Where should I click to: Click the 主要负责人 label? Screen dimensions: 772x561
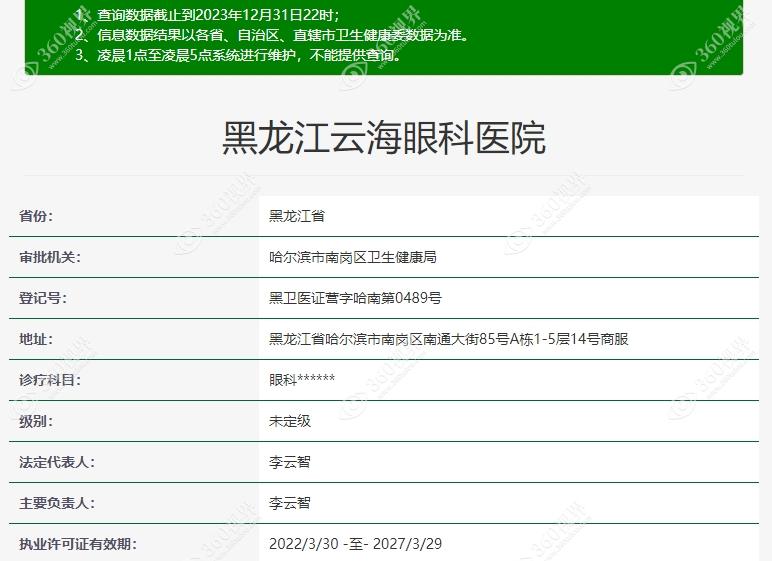[x=57, y=503]
